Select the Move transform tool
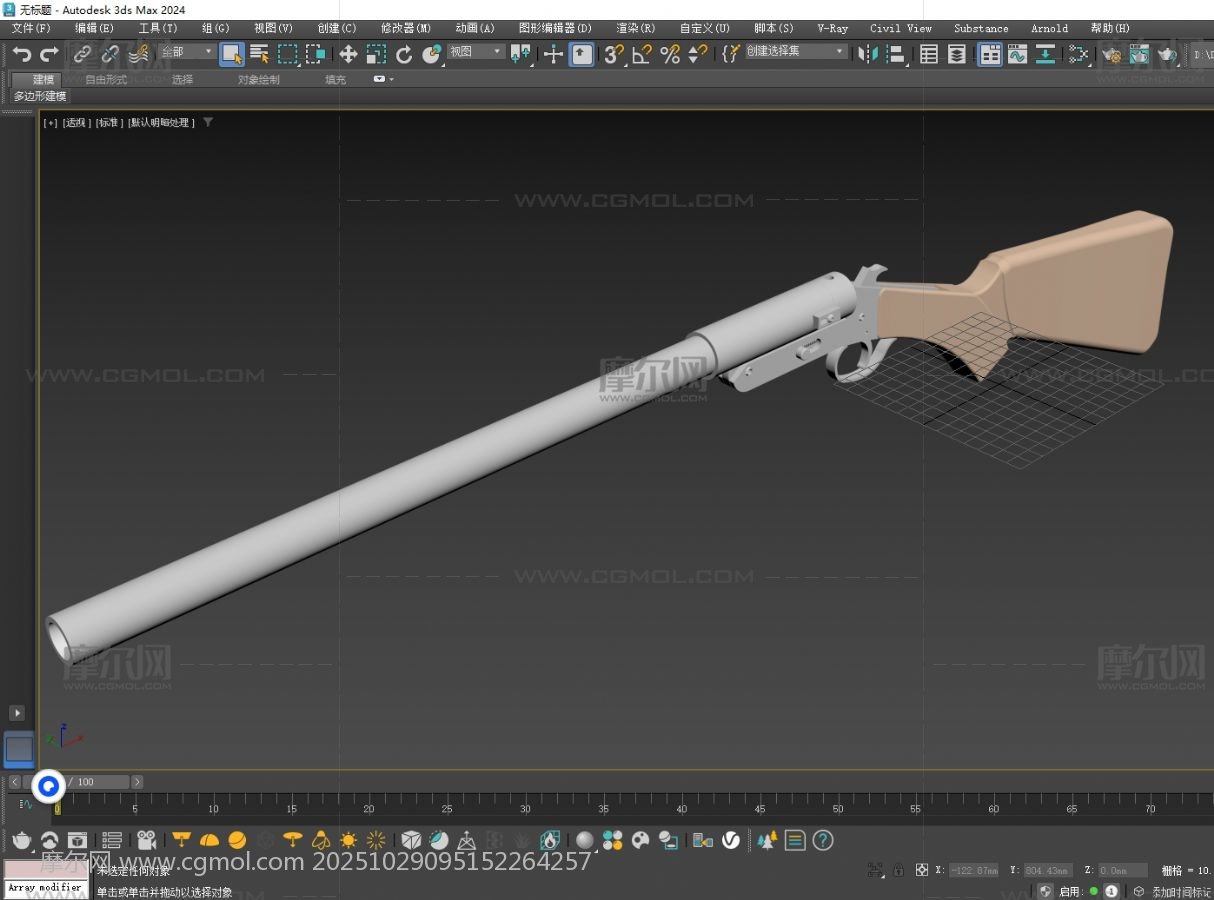This screenshot has width=1214, height=900. click(348, 55)
